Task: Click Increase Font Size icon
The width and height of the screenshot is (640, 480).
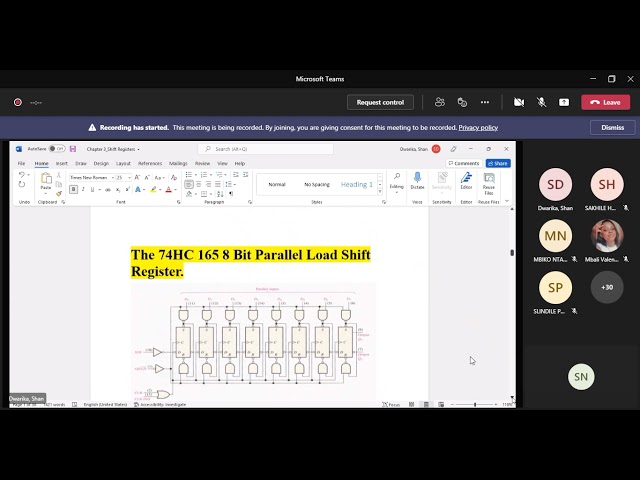Action: pos(137,178)
